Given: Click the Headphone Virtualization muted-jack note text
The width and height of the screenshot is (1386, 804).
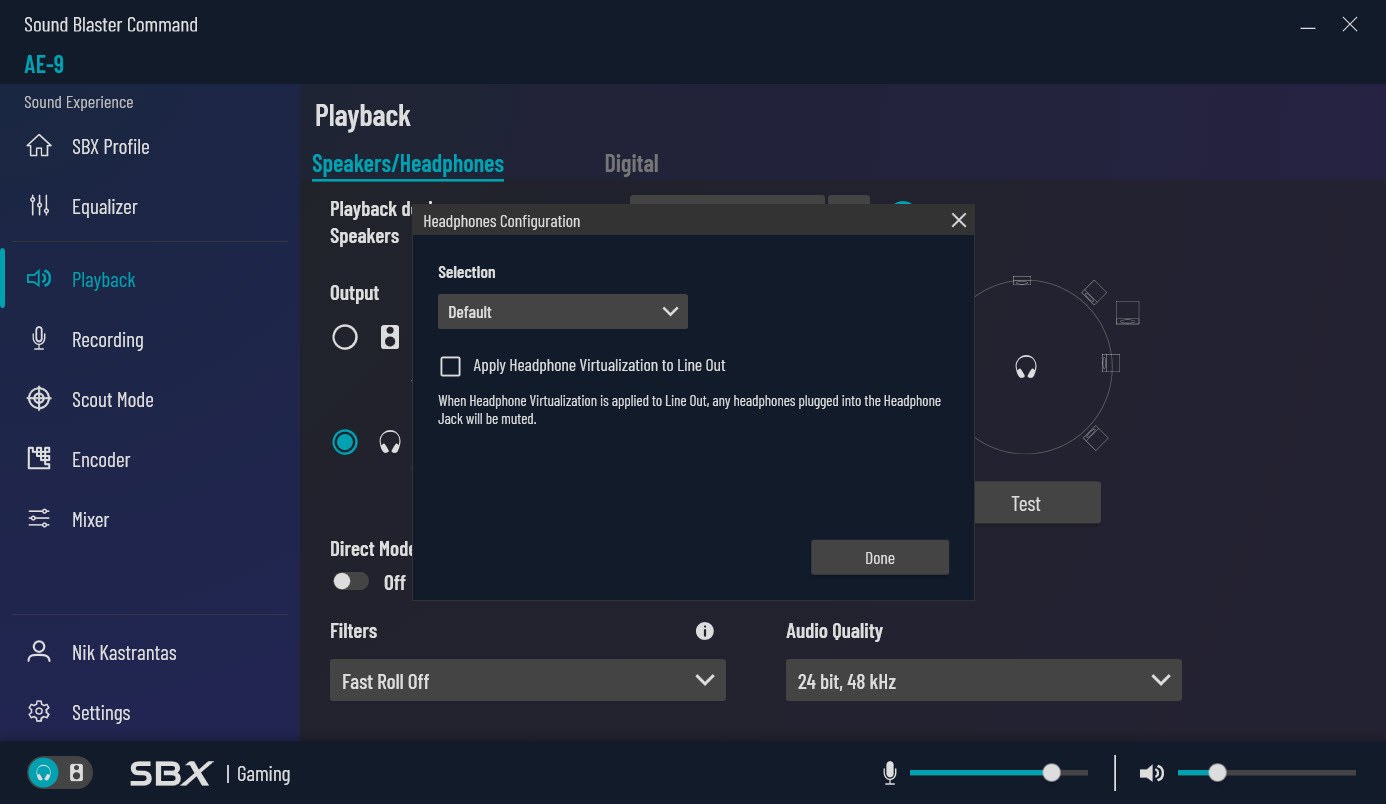Looking at the screenshot, I should (690, 410).
